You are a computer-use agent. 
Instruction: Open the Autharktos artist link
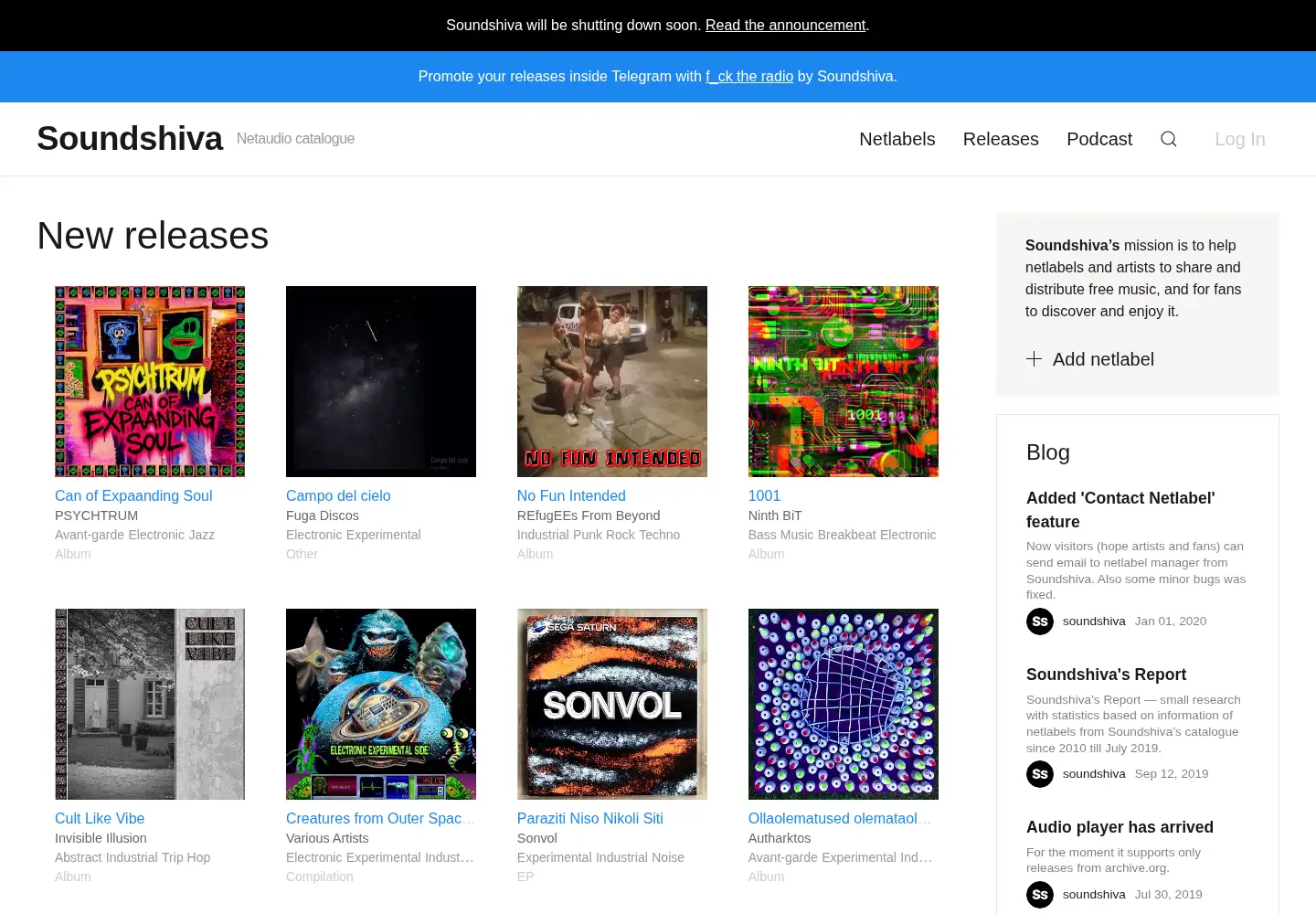point(780,838)
